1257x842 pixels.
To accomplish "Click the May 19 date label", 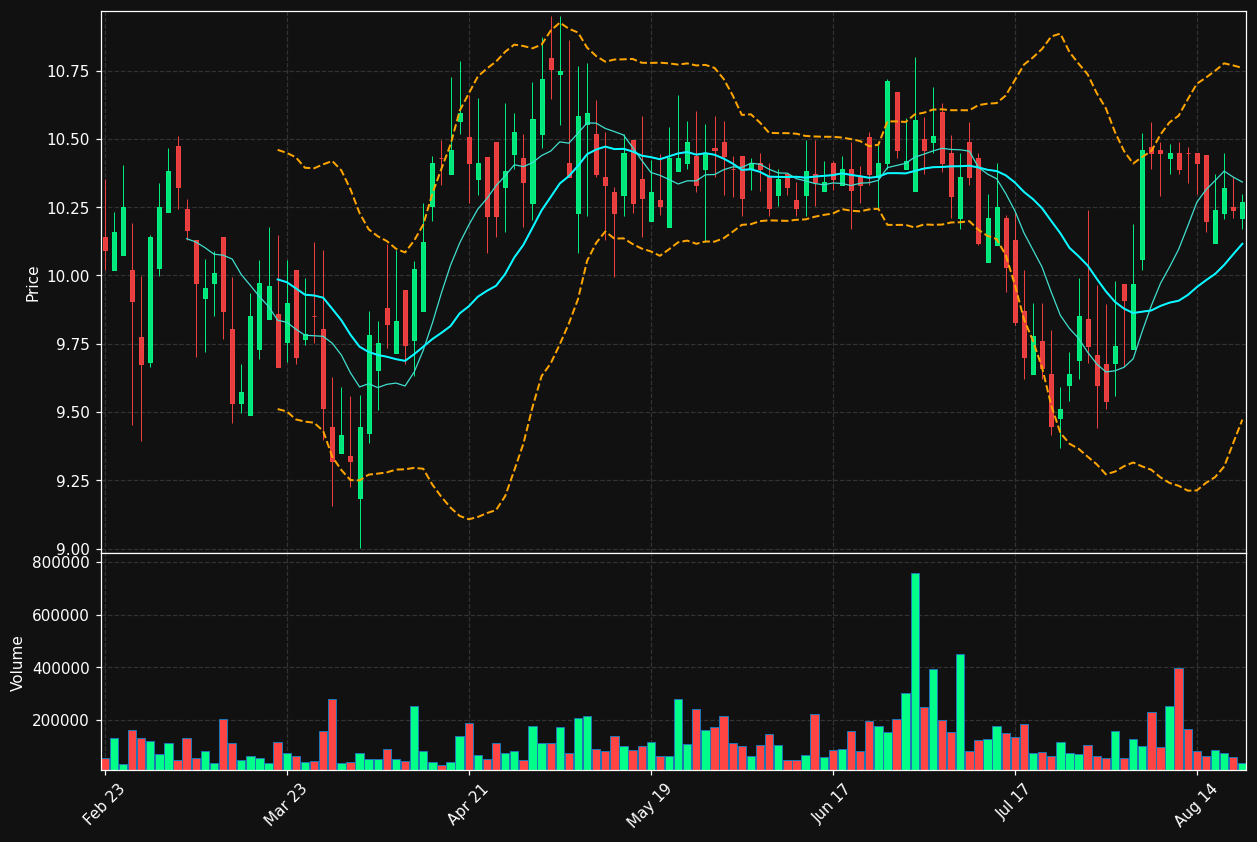I will pos(650,804).
